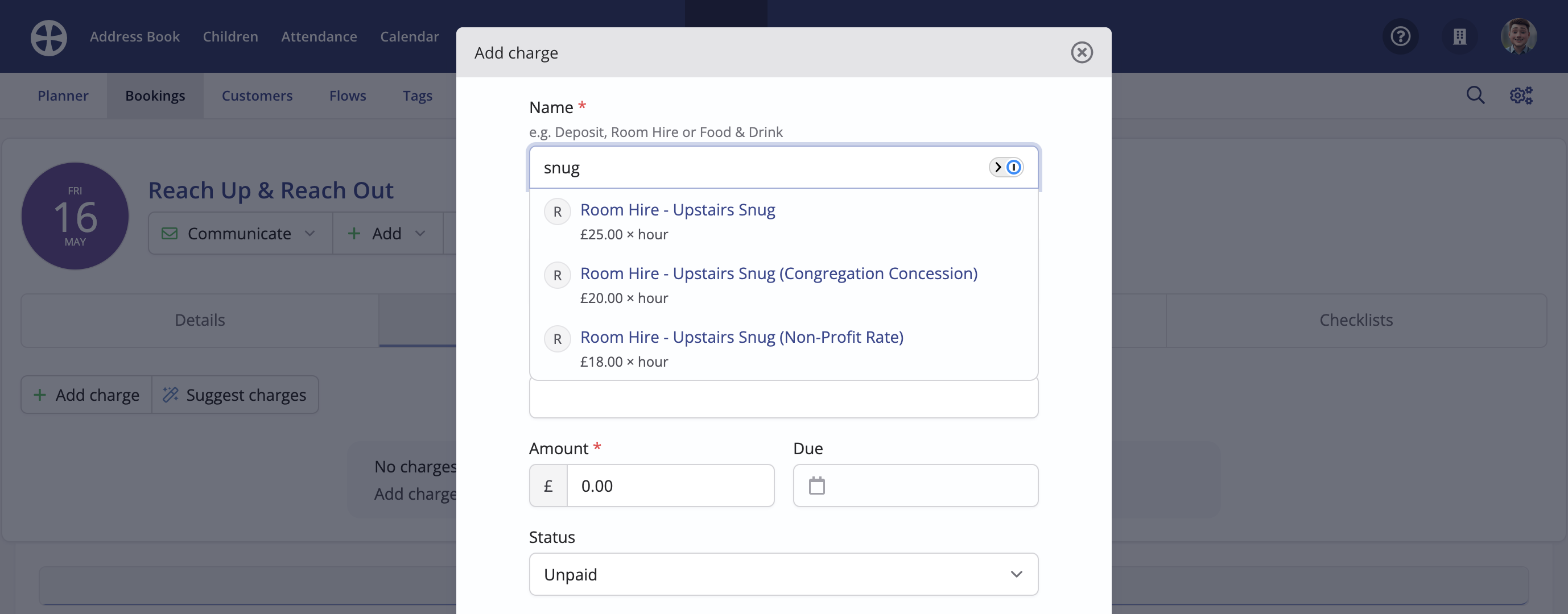Click the Fri 16 May date badge
Image resolution: width=1568 pixels, height=614 pixels.
point(75,216)
